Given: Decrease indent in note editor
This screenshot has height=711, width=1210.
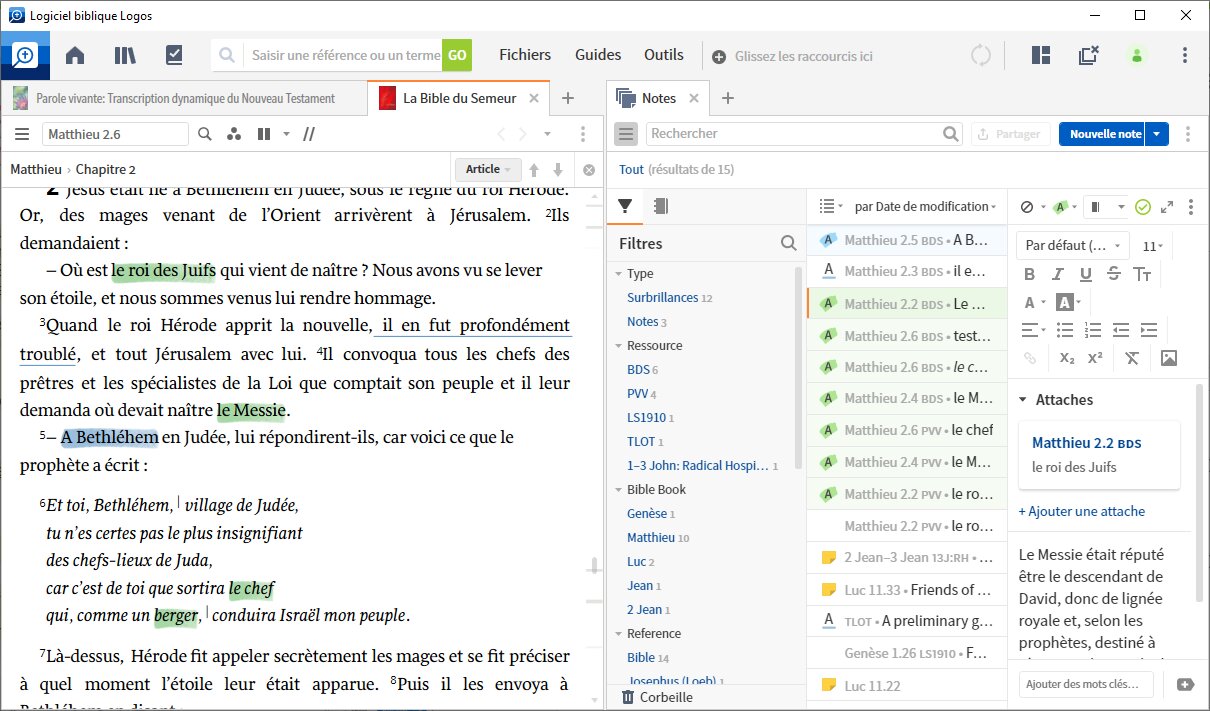Looking at the screenshot, I should click(1121, 330).
